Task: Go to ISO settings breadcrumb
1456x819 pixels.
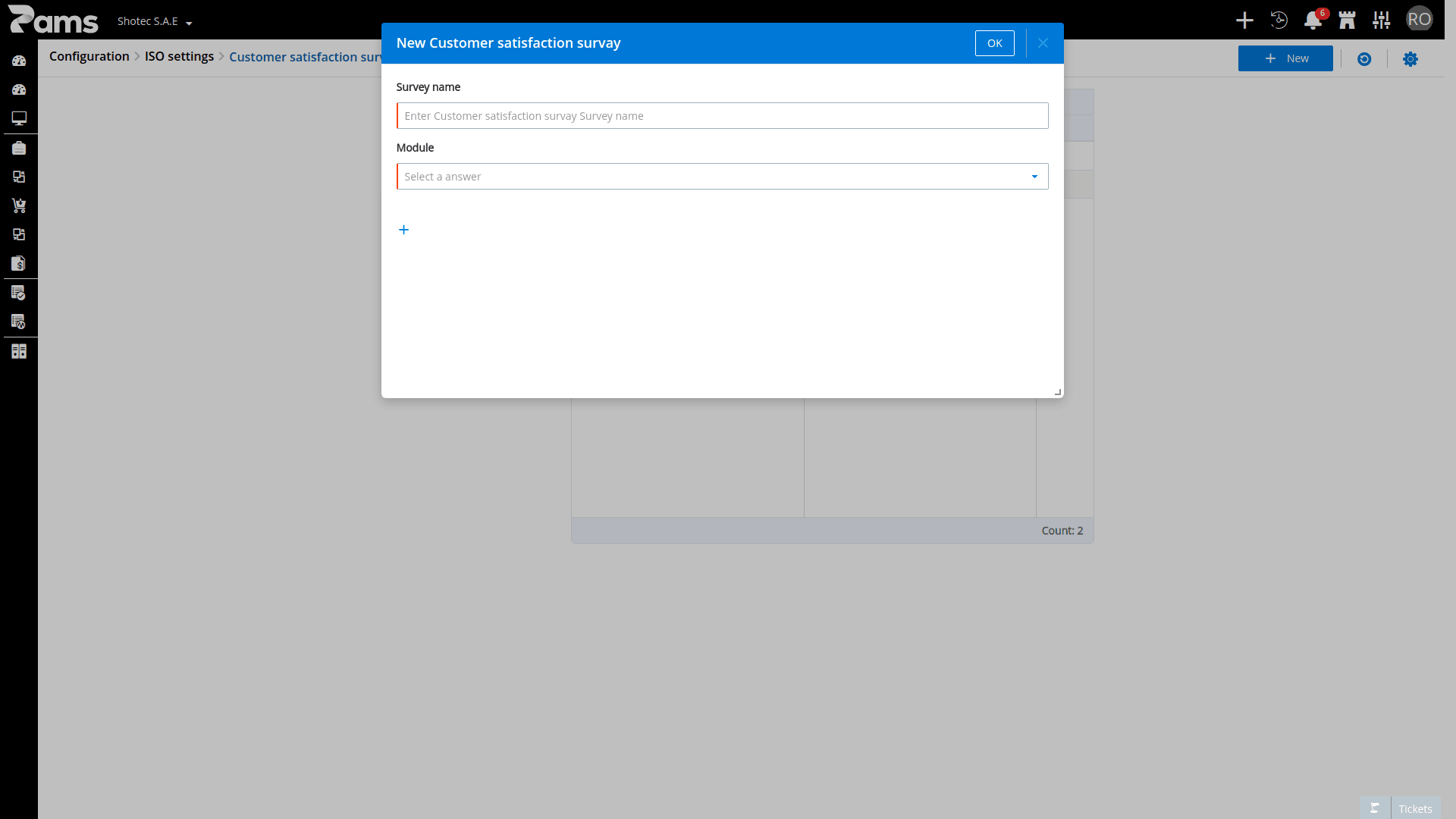Action: 179,56
